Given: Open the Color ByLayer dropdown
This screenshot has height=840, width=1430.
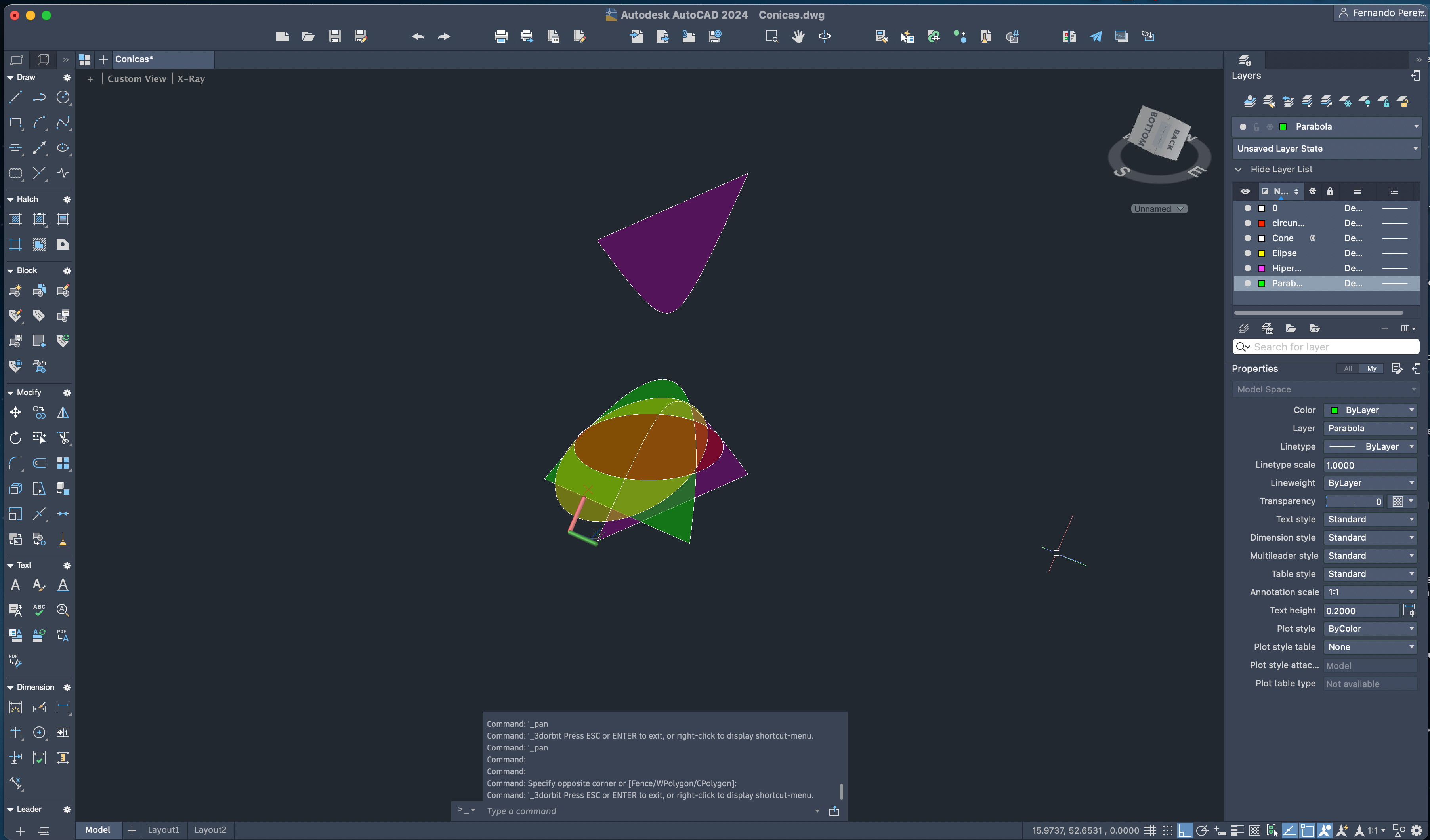Looking at the screenshot, I should pos(1370,410).
